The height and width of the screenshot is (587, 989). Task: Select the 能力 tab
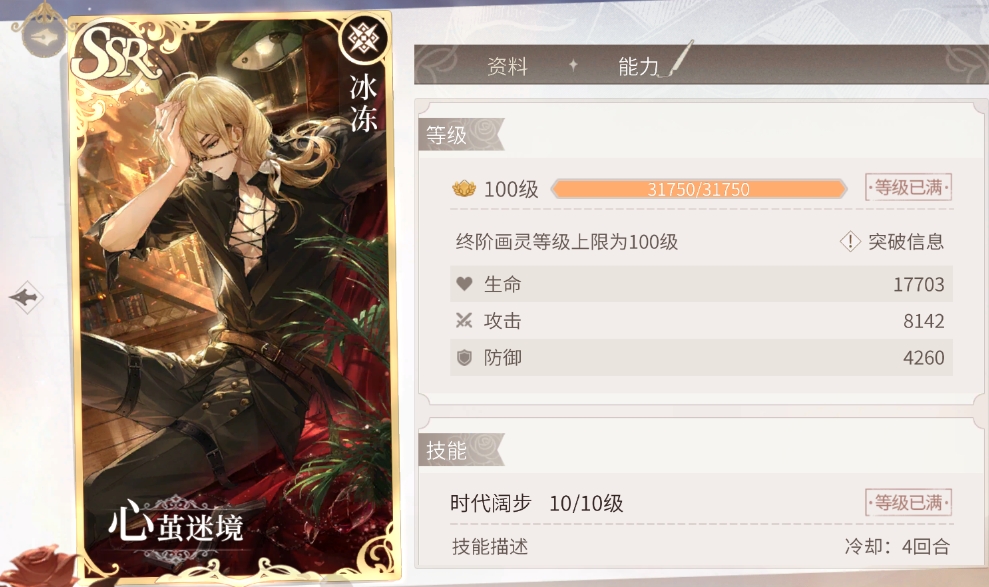(x=638, y=66)
